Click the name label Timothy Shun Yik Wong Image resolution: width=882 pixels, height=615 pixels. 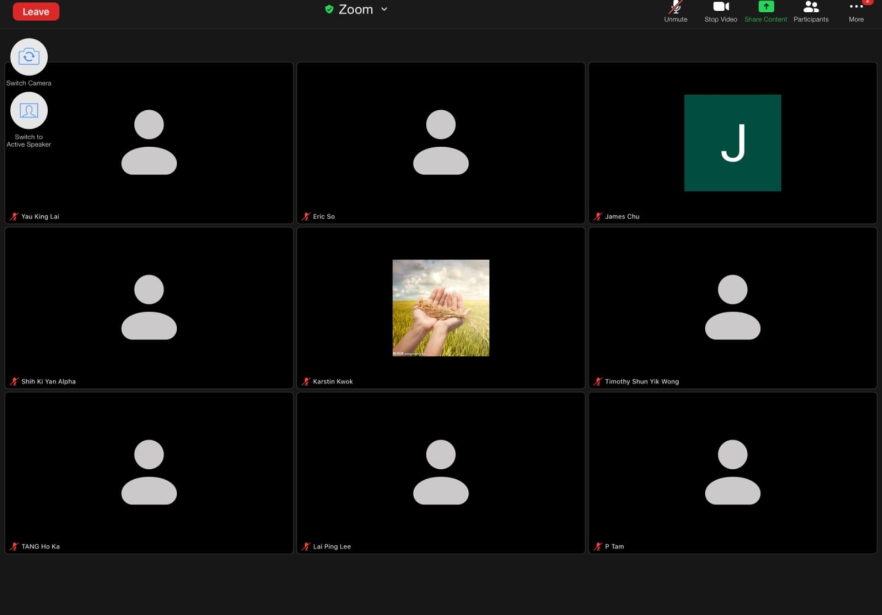[x=642, y=381]
